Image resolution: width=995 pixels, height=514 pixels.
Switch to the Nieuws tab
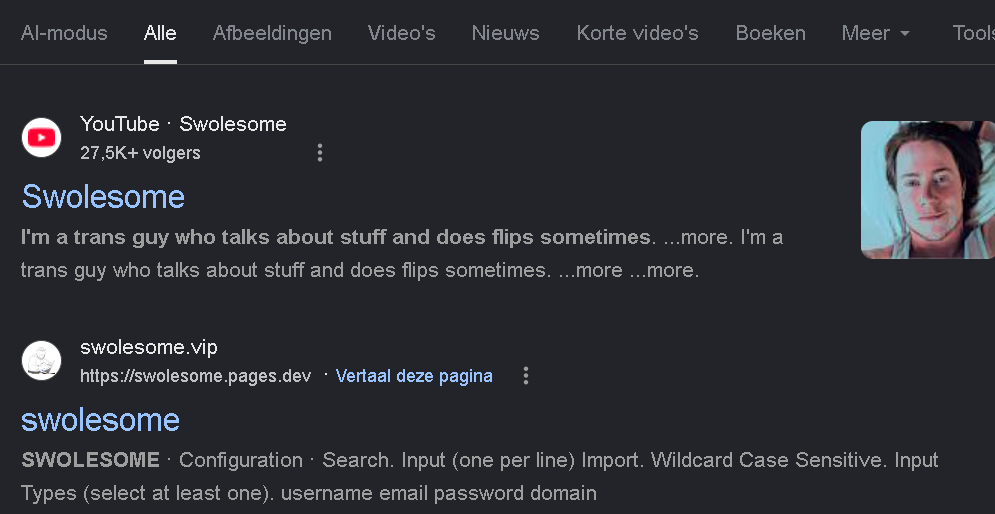[505, 33]
